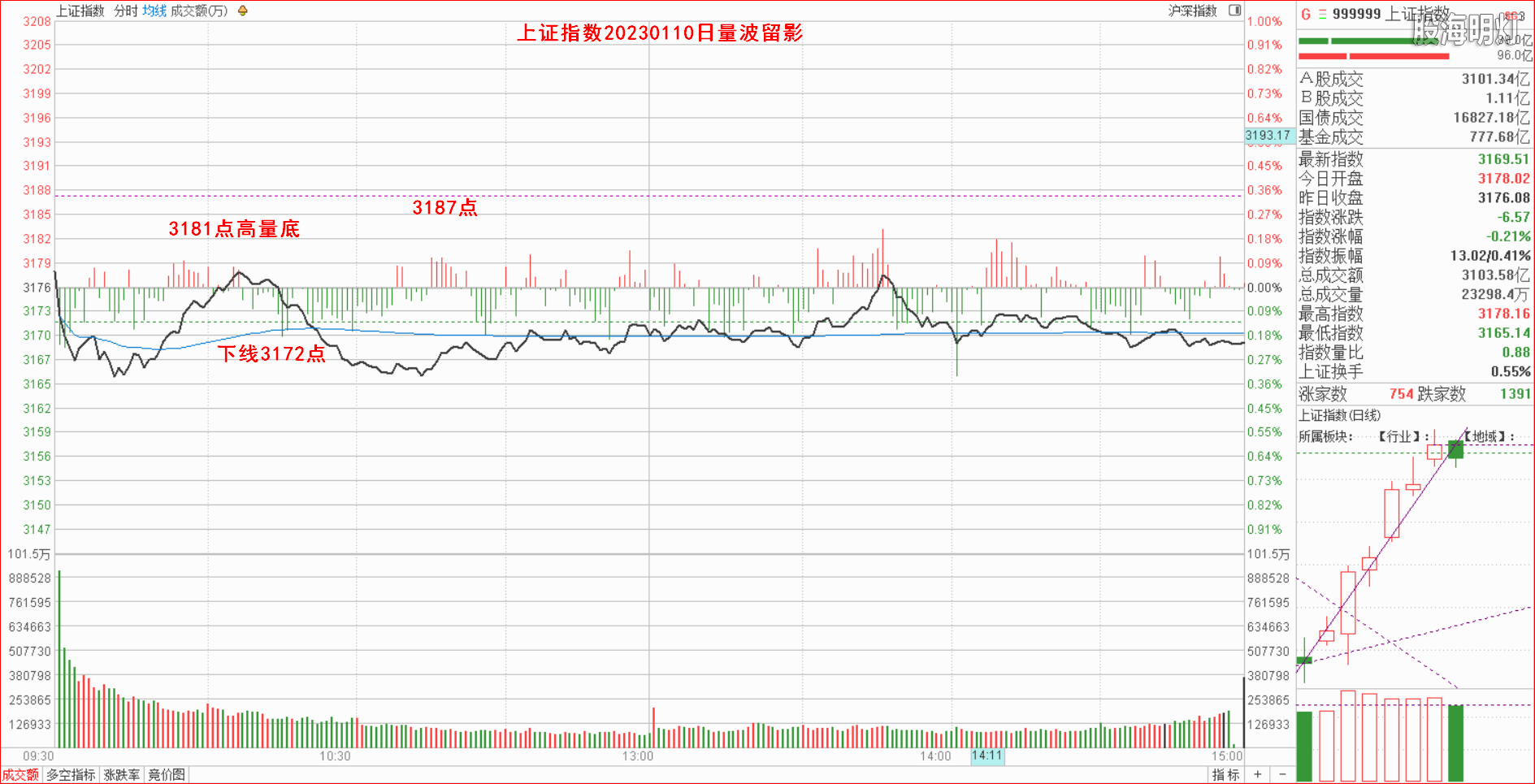This screenshot has width=1535, height=784.
Task: Toggle the side panel icon beside 沪深指数
Action: [x=1234, y=11]
